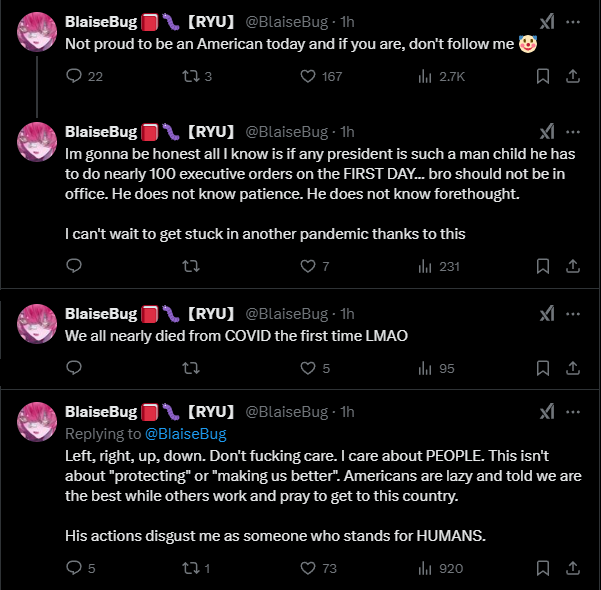
Task: Like the last tweet with 73 likes
Action: click(x=310, y=568)
